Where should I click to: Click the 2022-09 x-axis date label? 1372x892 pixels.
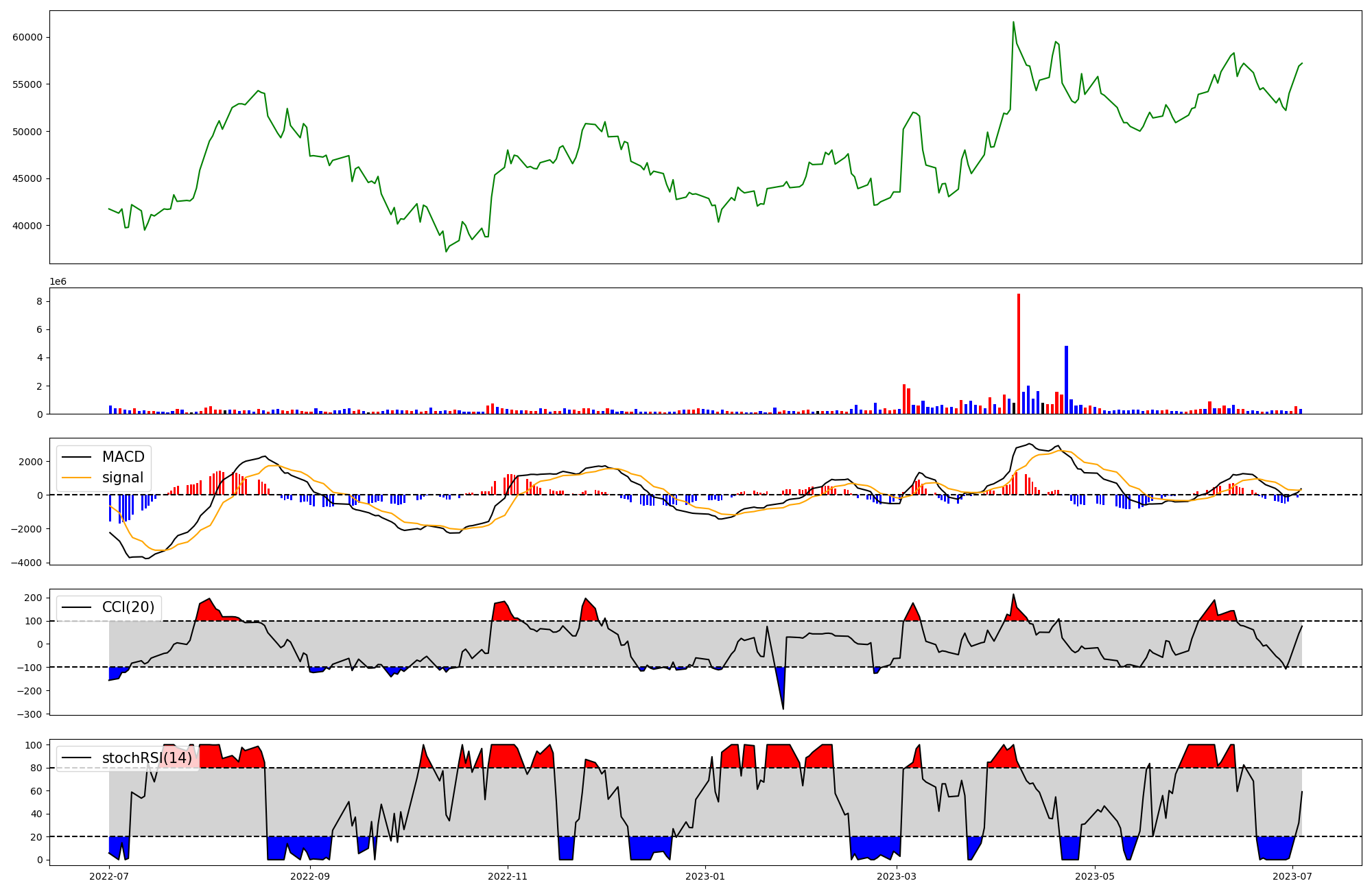(310, 876)
